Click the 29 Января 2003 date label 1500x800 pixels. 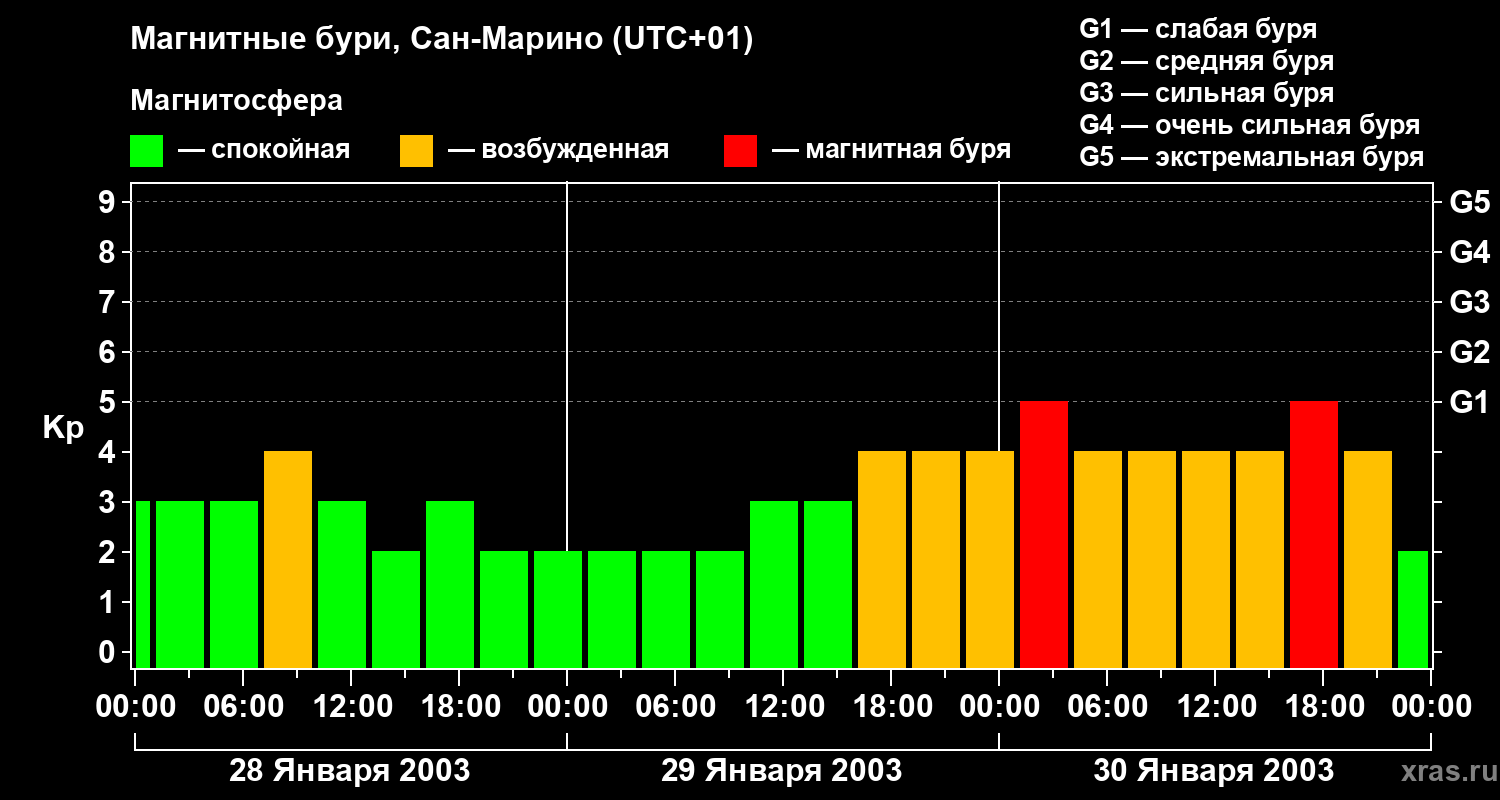click(781, 771)
